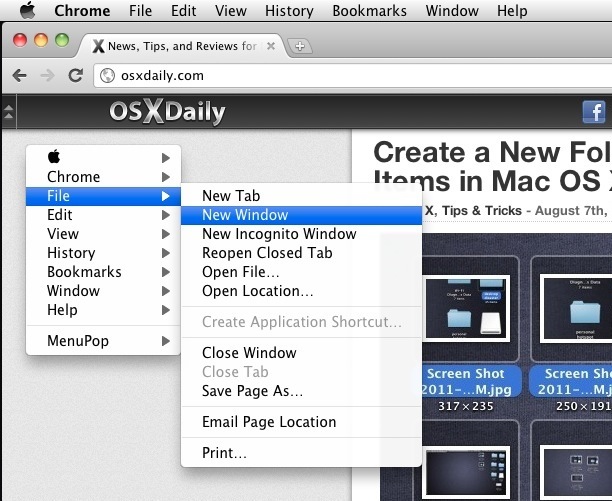Choose Open Location… from the submenu
Image resolution: width=612 pixels, height=501 pixels.
[301, 291]
